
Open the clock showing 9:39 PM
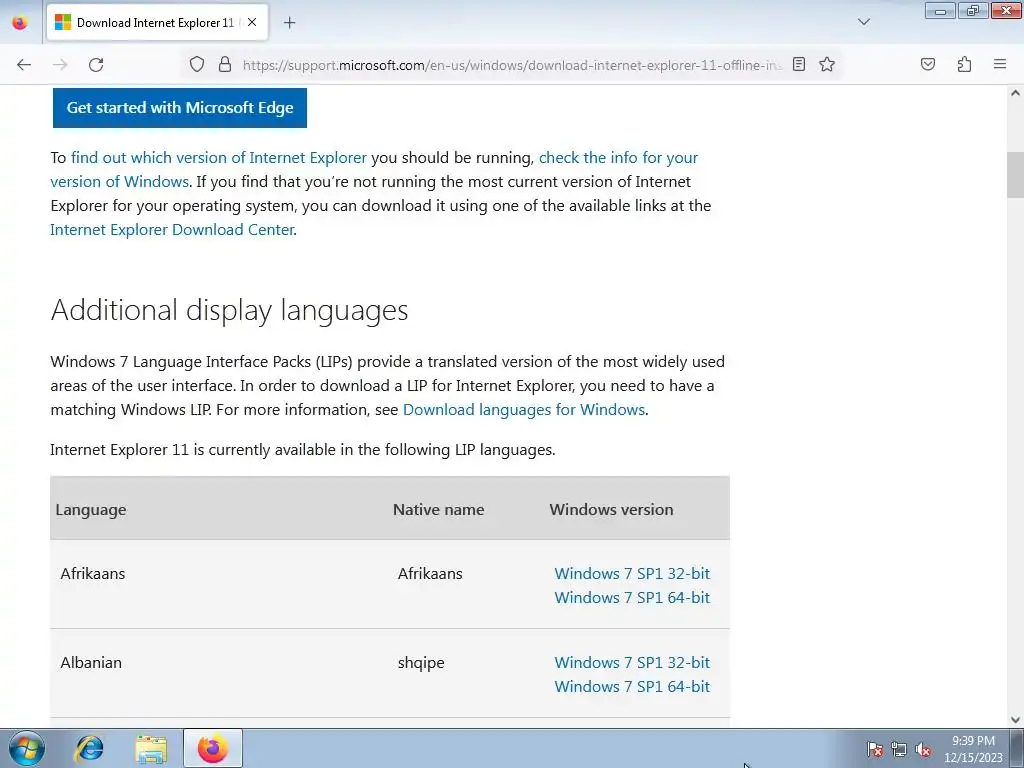coord(973,749)
